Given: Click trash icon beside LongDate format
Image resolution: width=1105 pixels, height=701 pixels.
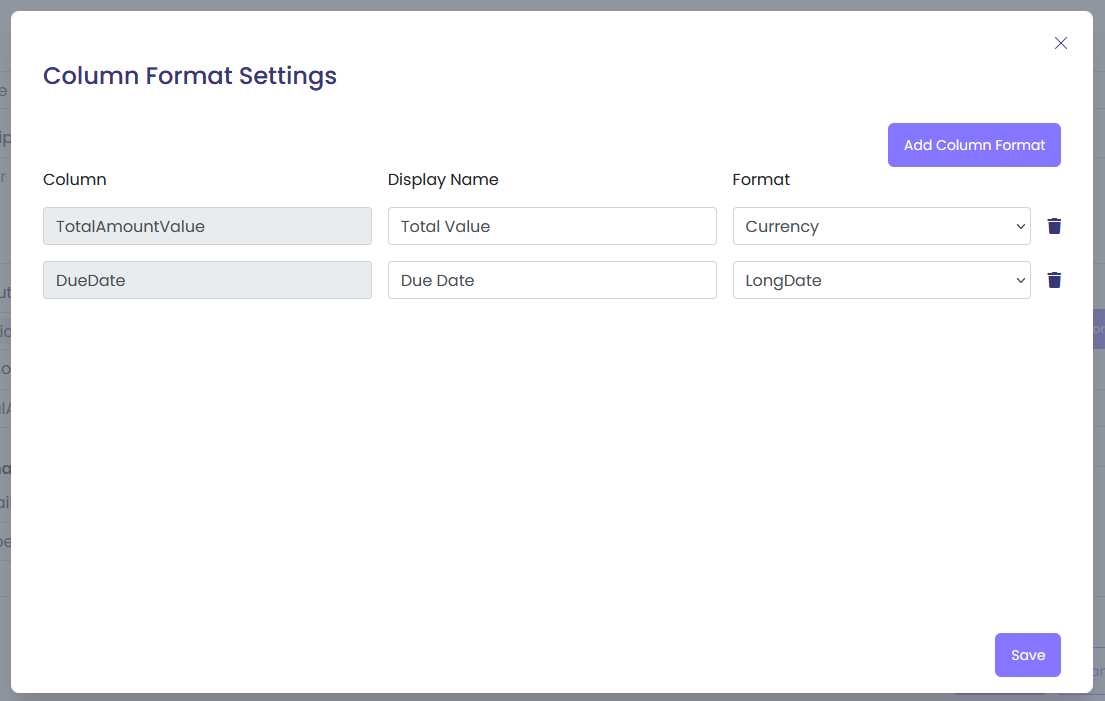Looking at the screenshot, I should [1054, 280].
